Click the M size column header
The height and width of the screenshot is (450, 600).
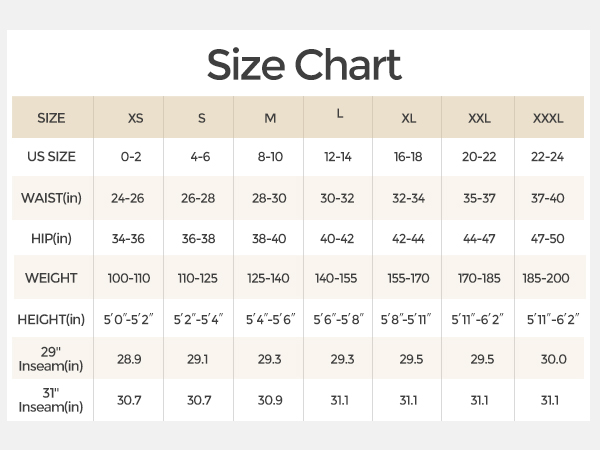point(270,118)
